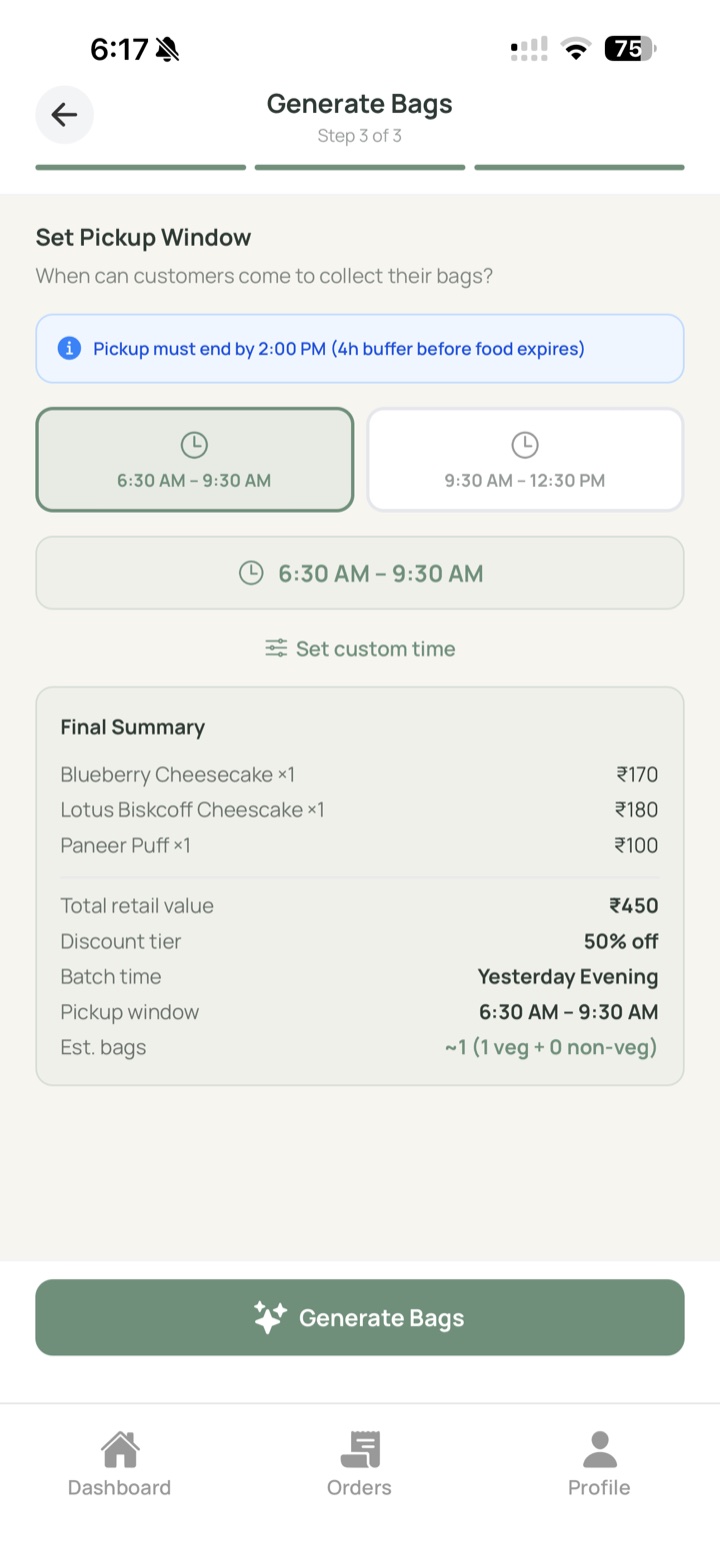720x1560 pixels.
Task: Click the first step progress bar segment
Action: (141, 167)
